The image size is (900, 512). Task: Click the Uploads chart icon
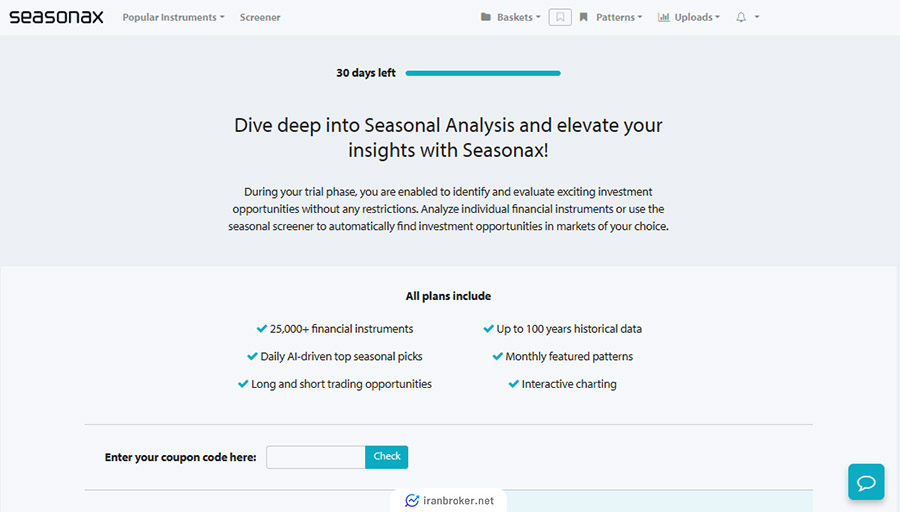point(664,17)
